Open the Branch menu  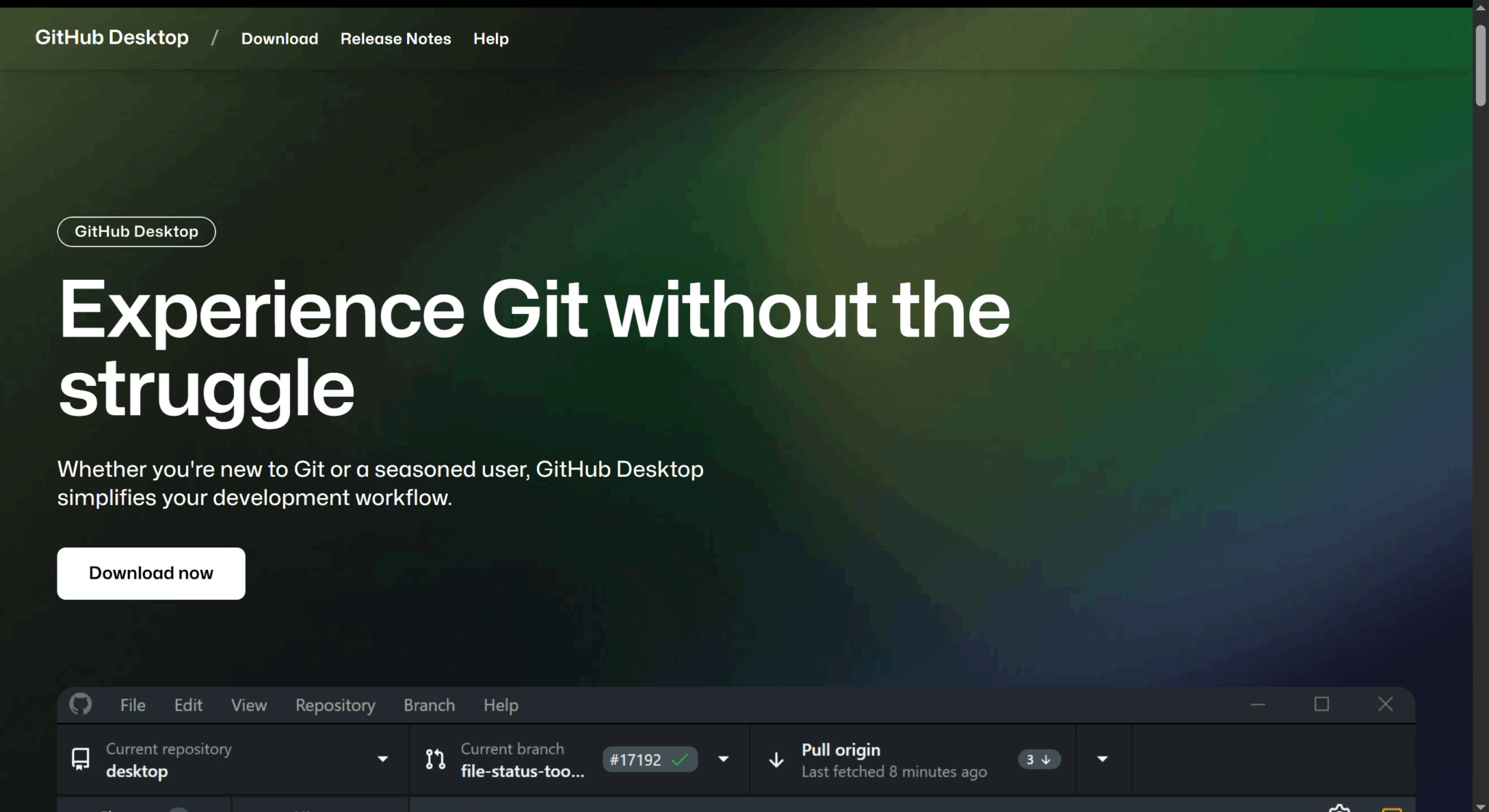(429, 704)
